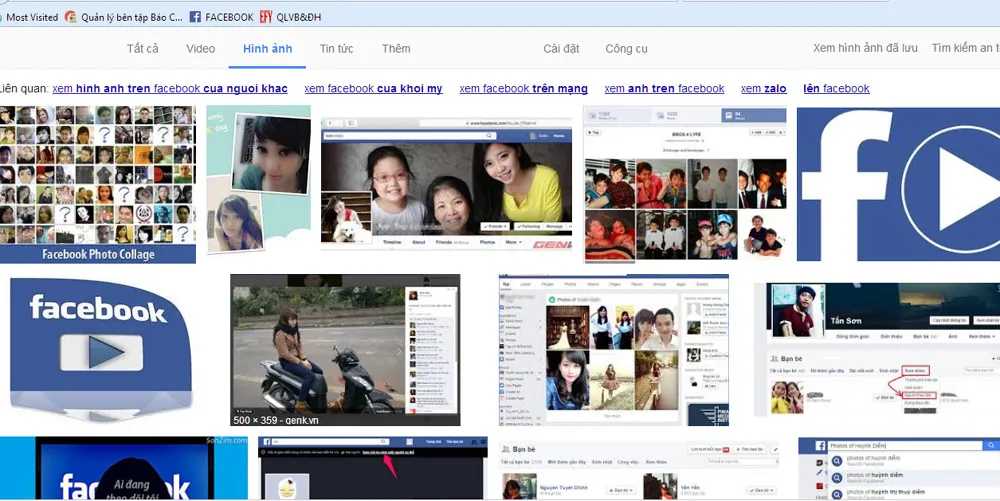Open Facebook profile cover photo with three women
Image resolution: width=1000 pixels, height=501 pixels.
coord(446,184)
